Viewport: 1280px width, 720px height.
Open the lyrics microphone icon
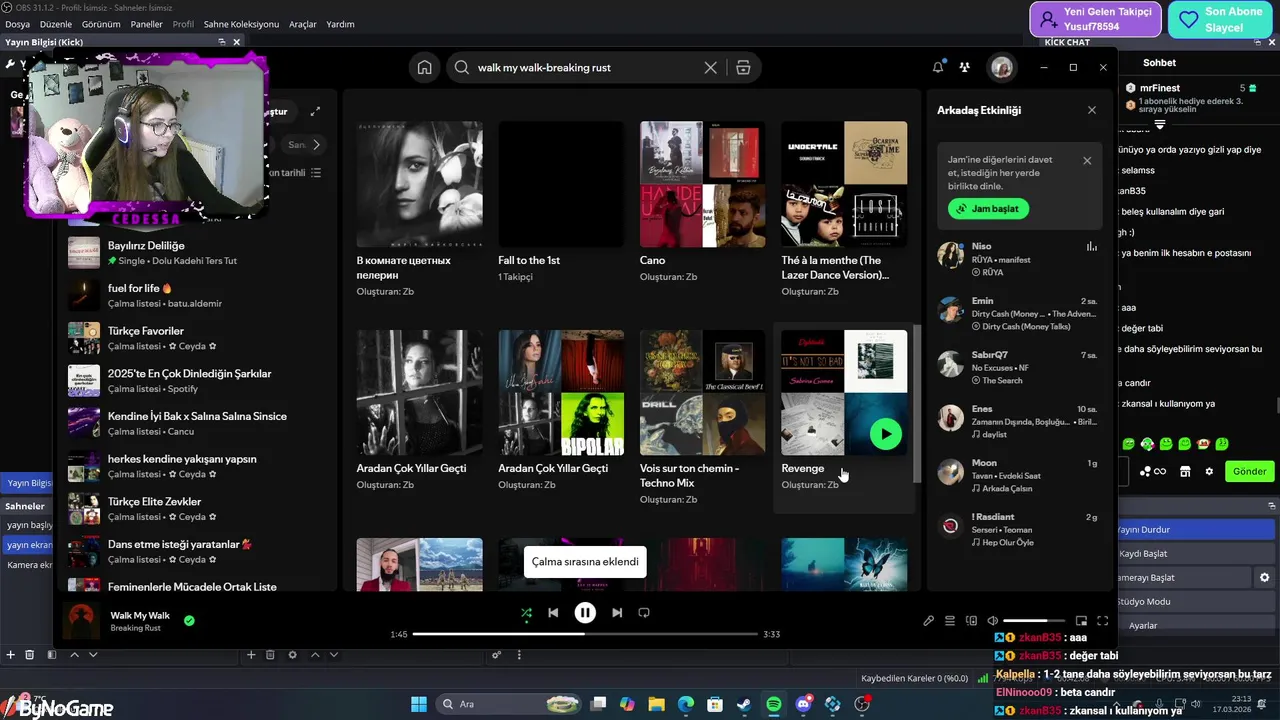tap(928, 621)
